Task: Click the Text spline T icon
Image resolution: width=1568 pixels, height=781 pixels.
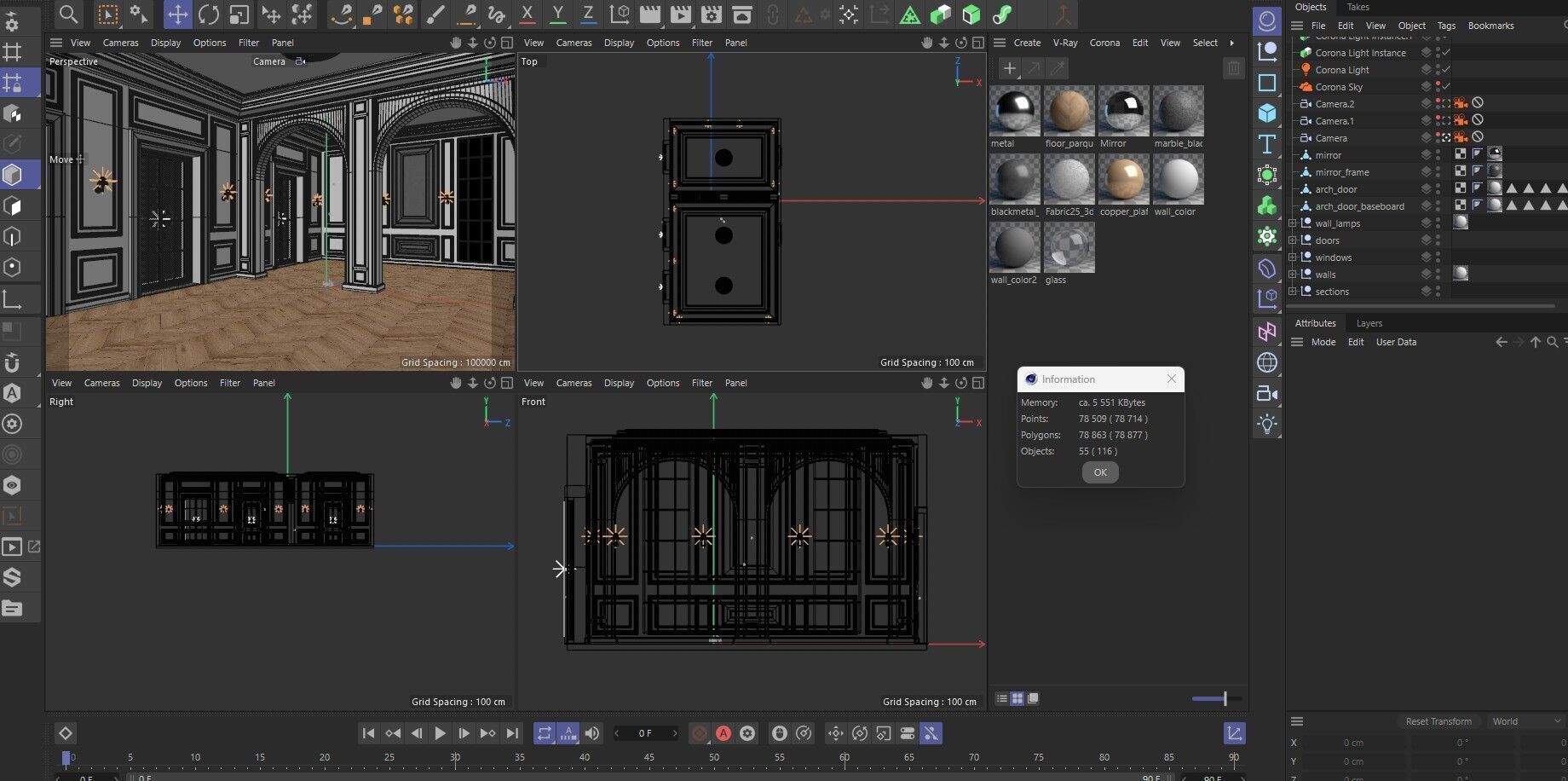Action: [x=1267, y=143]
